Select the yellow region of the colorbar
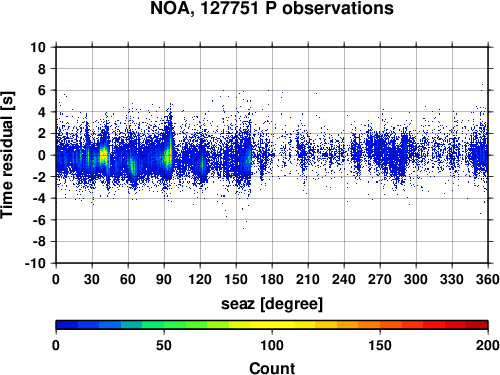Screen dimensions: 500x375 click(272, 325)
